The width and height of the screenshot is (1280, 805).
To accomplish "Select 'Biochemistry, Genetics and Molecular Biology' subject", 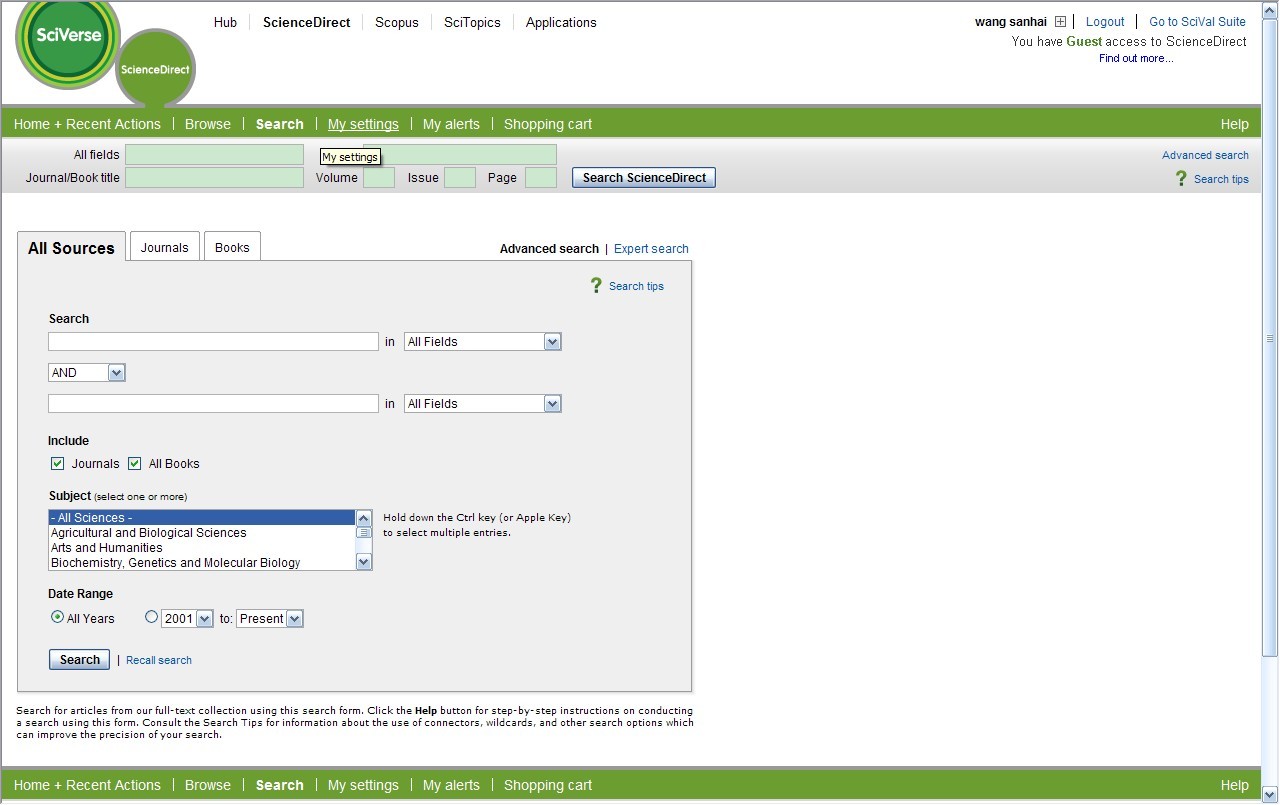I will (202, 563).
